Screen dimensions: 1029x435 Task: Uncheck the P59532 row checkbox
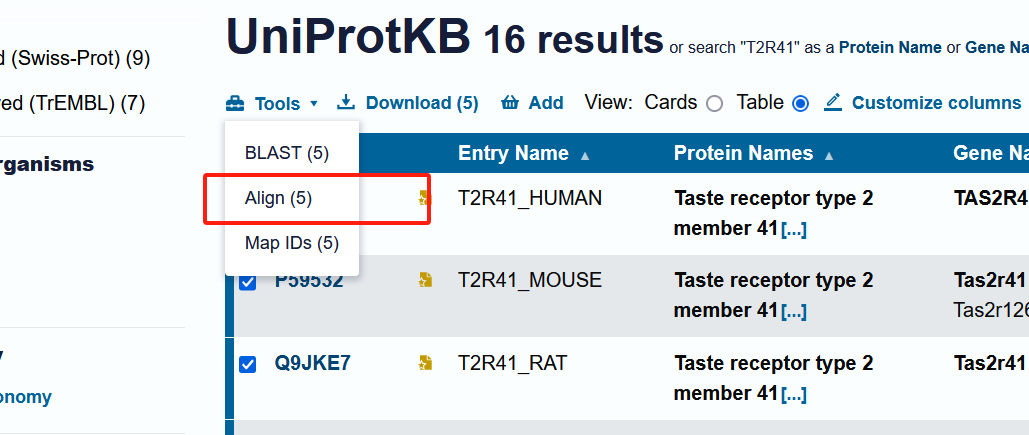pyautogui.click(x=247, y=282)
